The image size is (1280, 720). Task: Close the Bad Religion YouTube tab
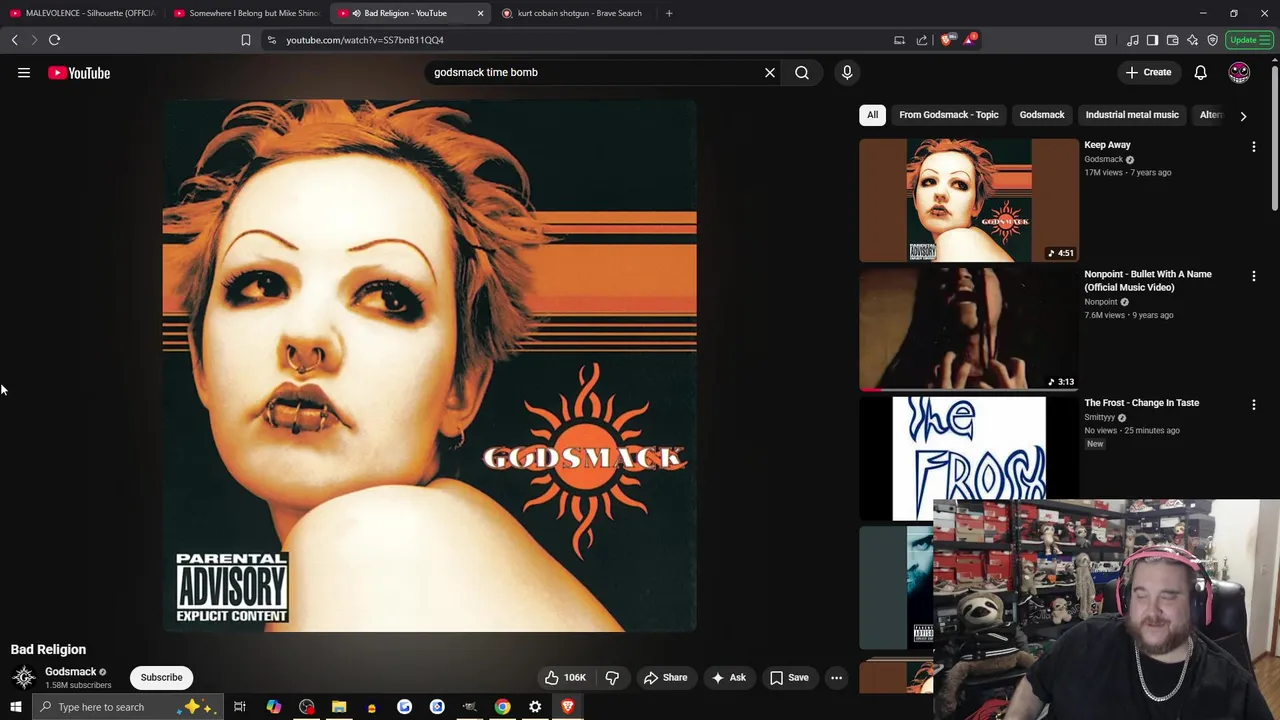coord(480,13)
